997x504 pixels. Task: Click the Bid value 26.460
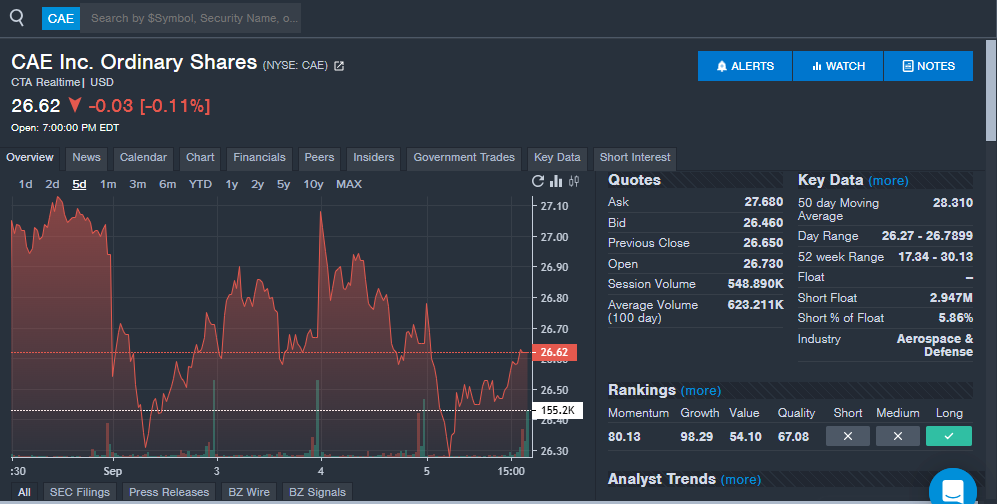pos(763,223)
